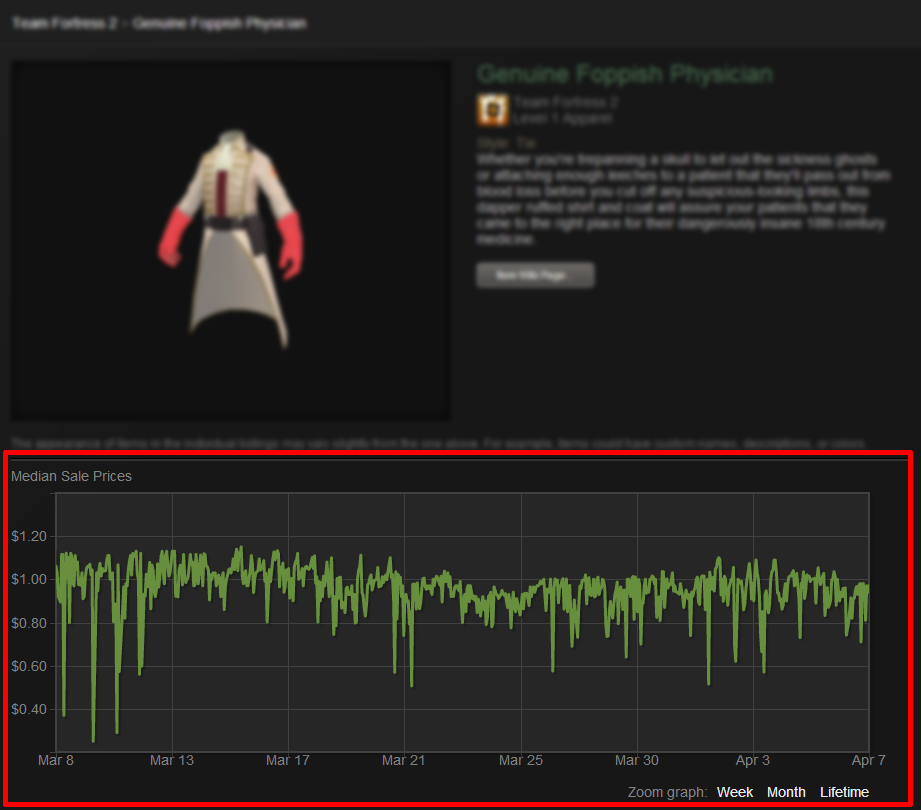921x810 pixels.
Task: Open the Genuine Foppish Physician breadcrumb link
Action: (x=219, y=23)
